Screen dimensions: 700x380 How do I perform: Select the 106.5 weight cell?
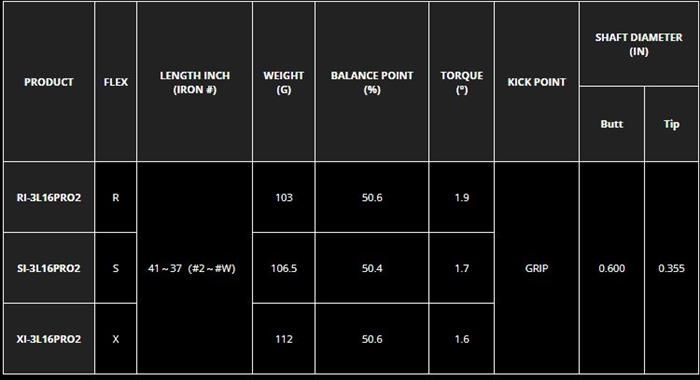(283, 268)
